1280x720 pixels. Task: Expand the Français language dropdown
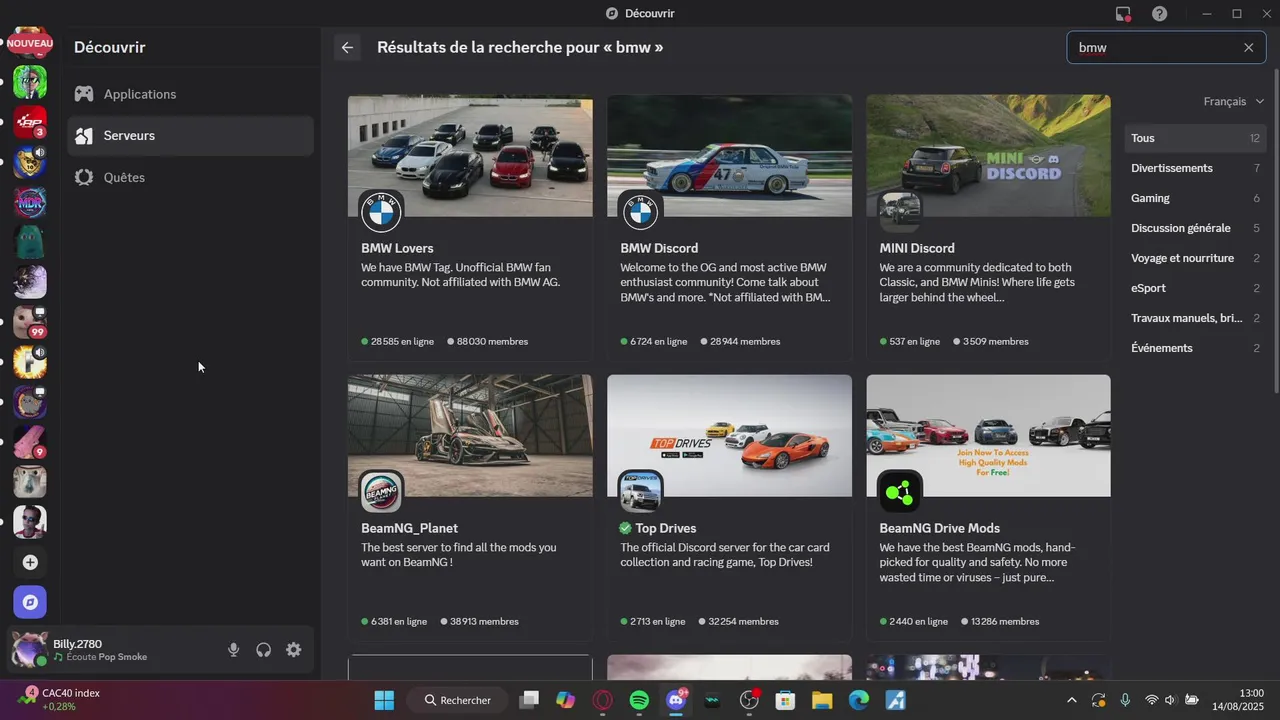[1234, 101]
